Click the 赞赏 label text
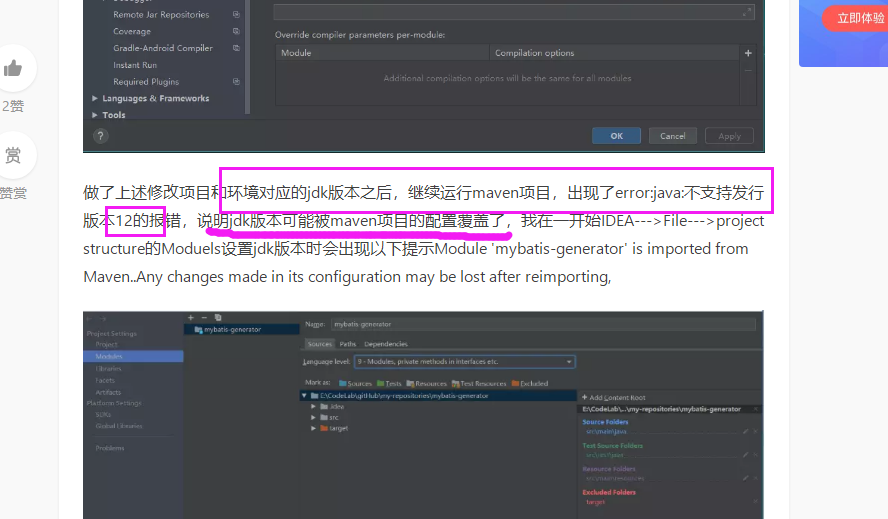Viewport: 888px width, 519px height. pyautogui.click(x=13, y=193)
